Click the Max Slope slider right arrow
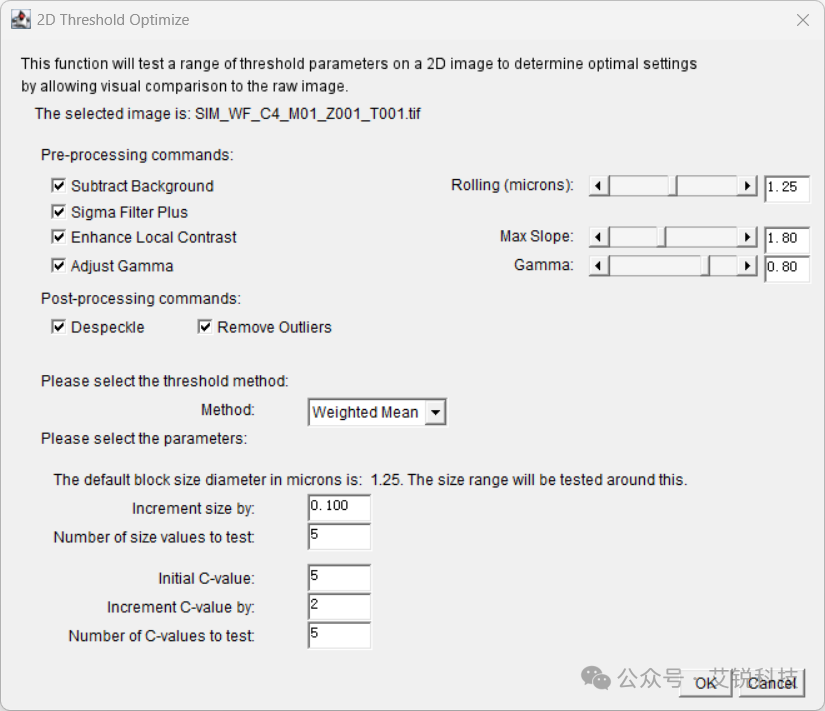Viewport: 825px width, 711px height. (747, 237)
